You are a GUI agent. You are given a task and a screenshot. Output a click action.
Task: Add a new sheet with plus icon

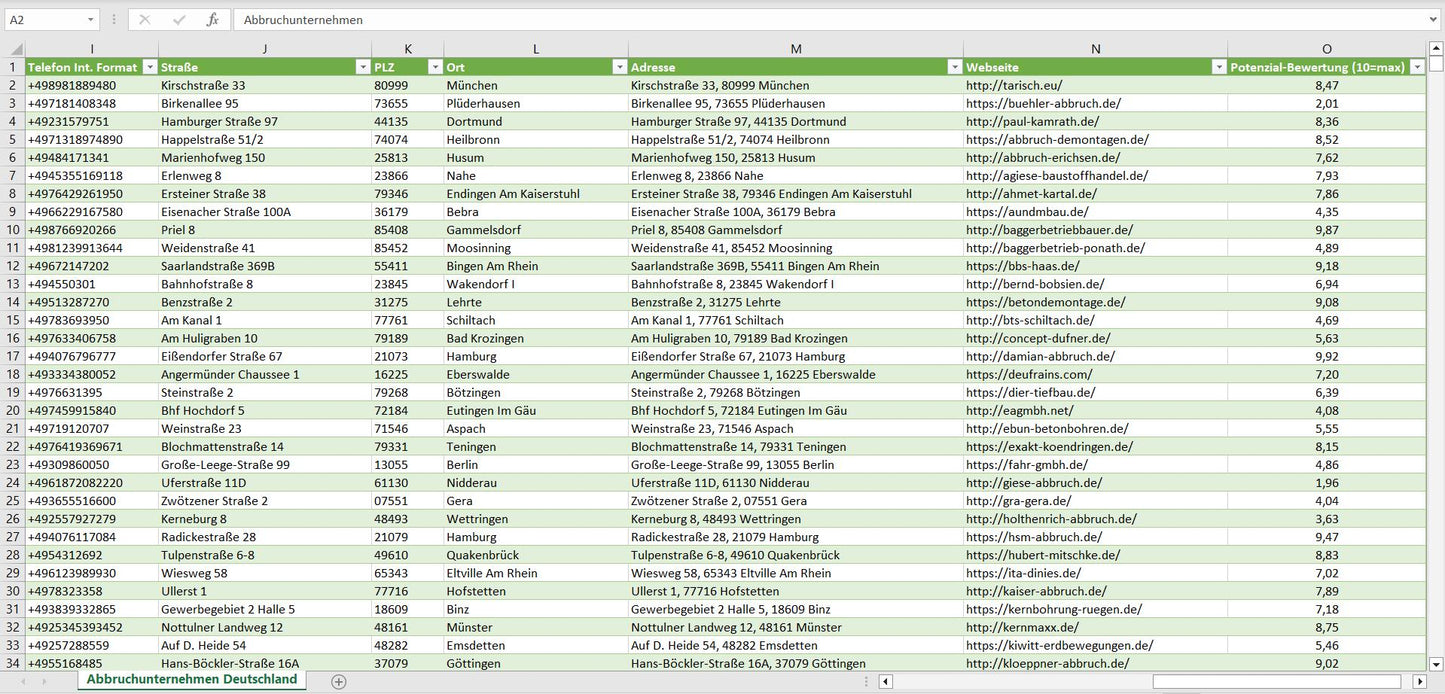[x=339, y=681]
